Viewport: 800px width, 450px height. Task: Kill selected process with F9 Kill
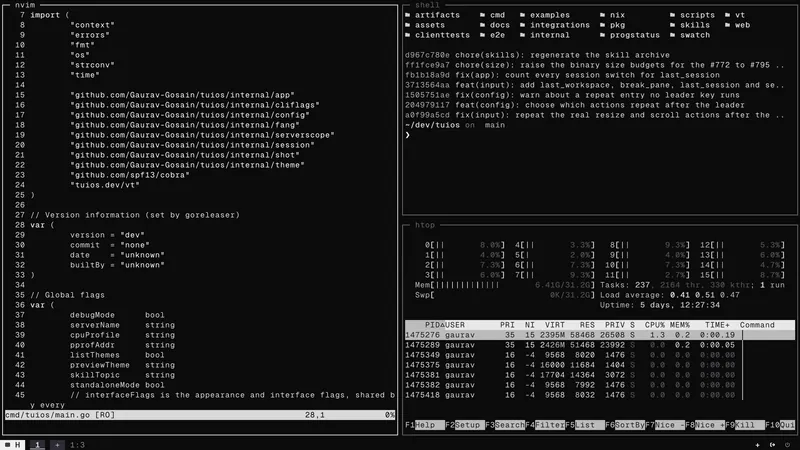click(x=744, y=425)
